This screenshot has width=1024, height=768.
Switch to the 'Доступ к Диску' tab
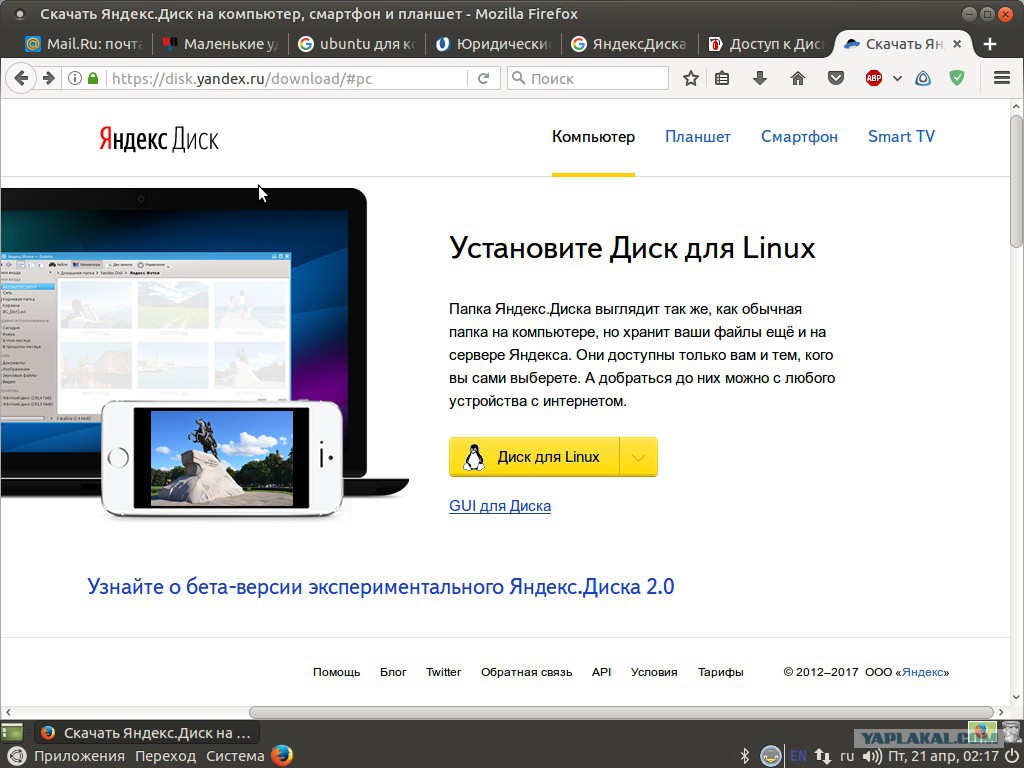(x=765, y=44)
